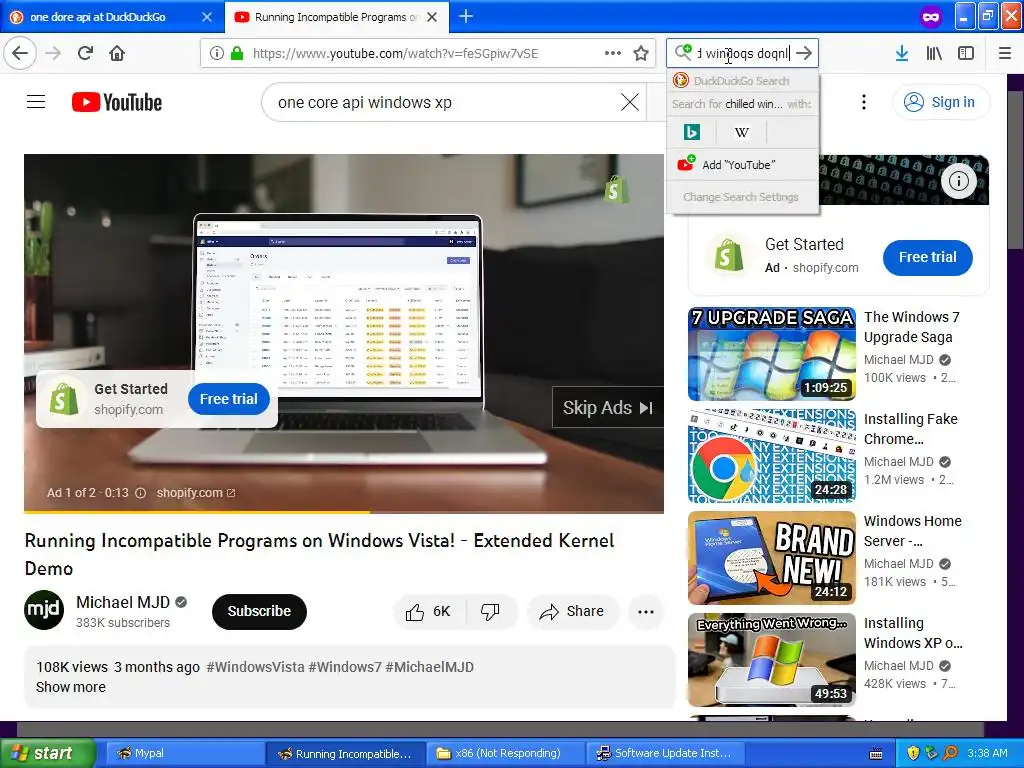This screenshot has width=1024, height=768.
Task: Open Windows 7 Upgrade Saga thumbnail
Action: click(771, 353)
